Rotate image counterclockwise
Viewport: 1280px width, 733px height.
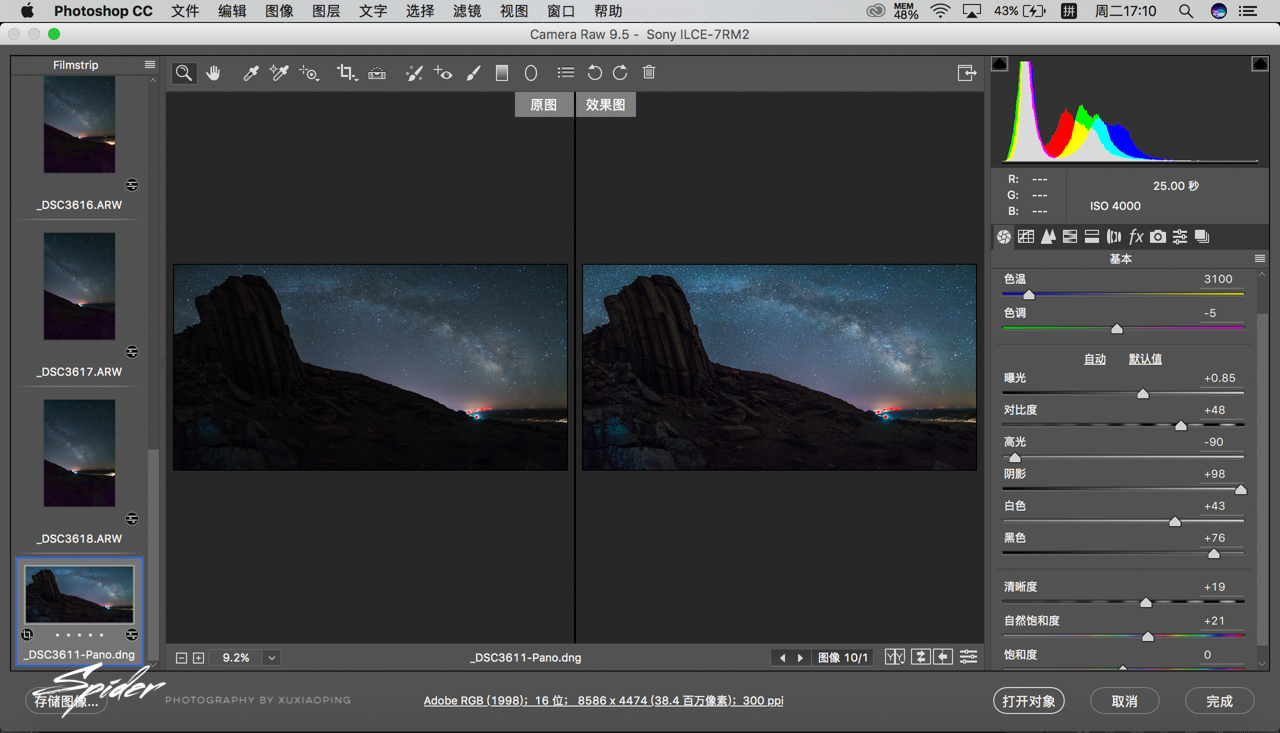tap(595, 73)
